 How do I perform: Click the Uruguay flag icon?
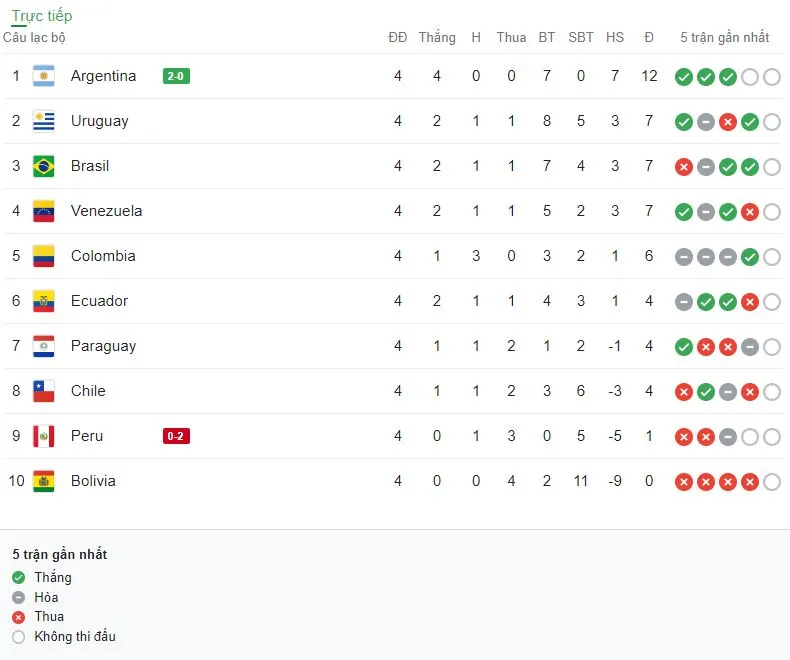(x=43, y=121)
